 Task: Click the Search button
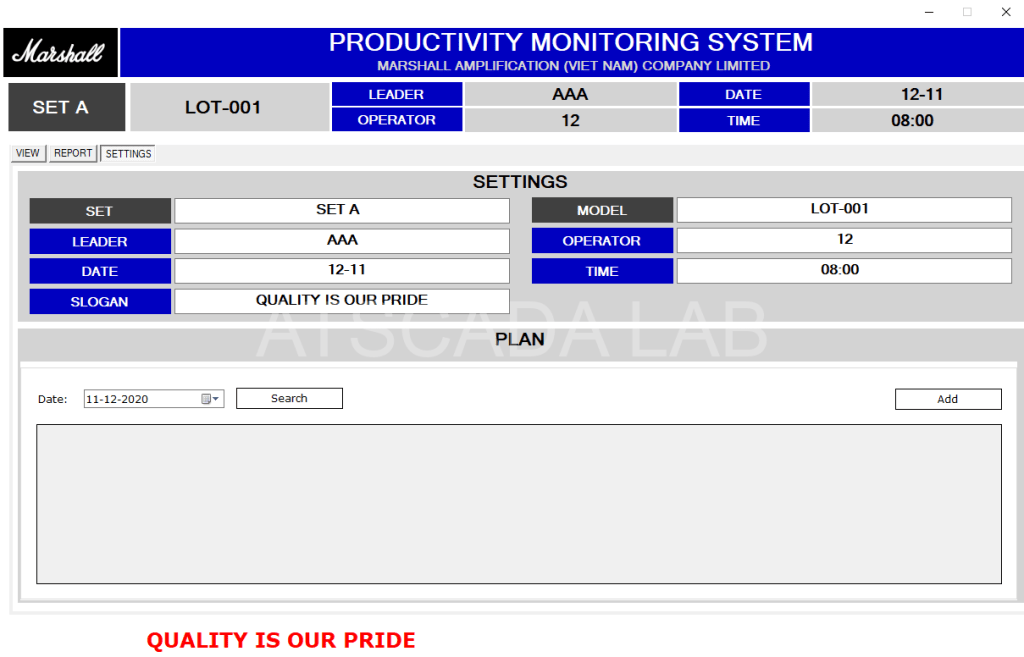(289, 398)
